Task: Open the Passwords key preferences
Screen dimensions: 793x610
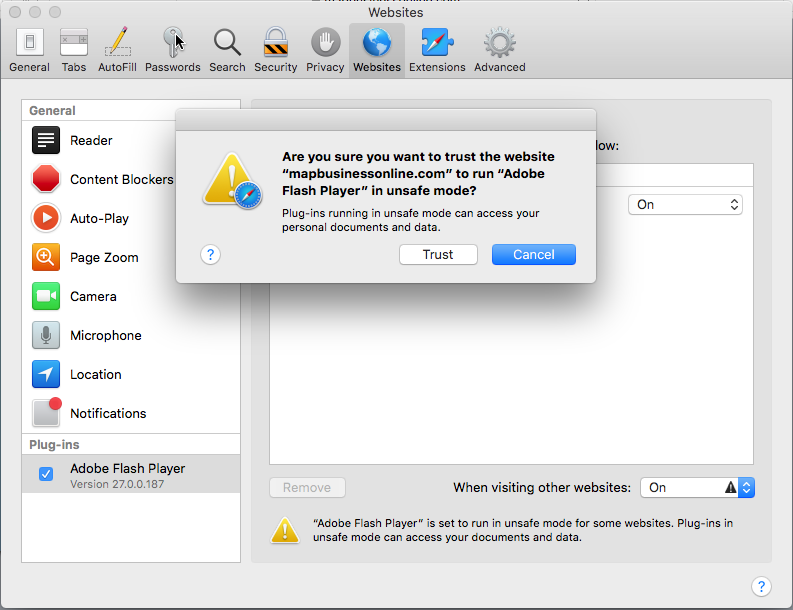Action: tap(172, 51)
